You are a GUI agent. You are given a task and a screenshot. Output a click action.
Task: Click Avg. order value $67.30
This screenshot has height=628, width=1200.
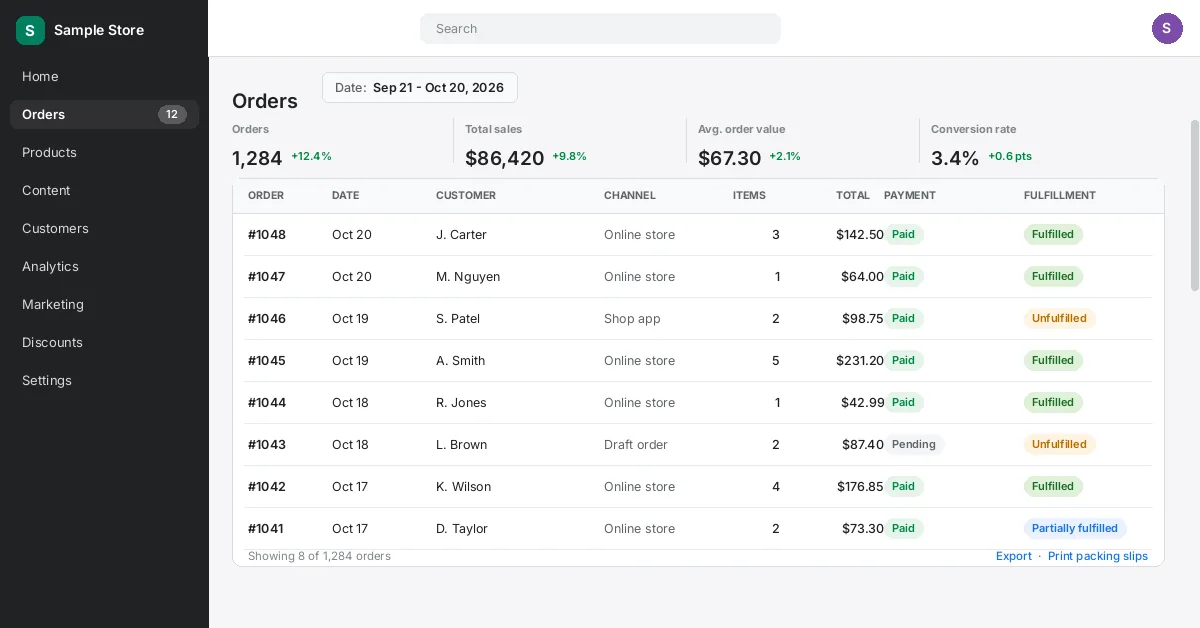(750, 144)
